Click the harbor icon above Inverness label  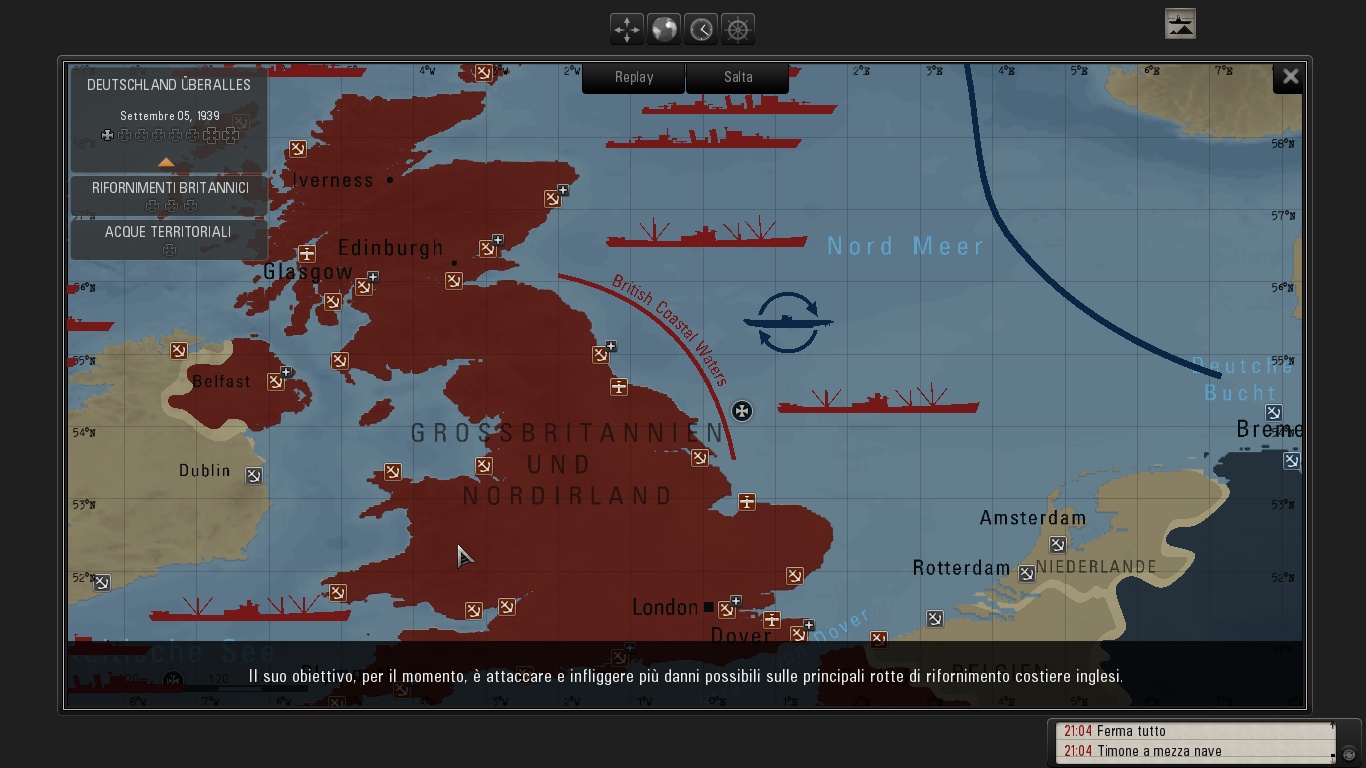click(x=297, y=149)
